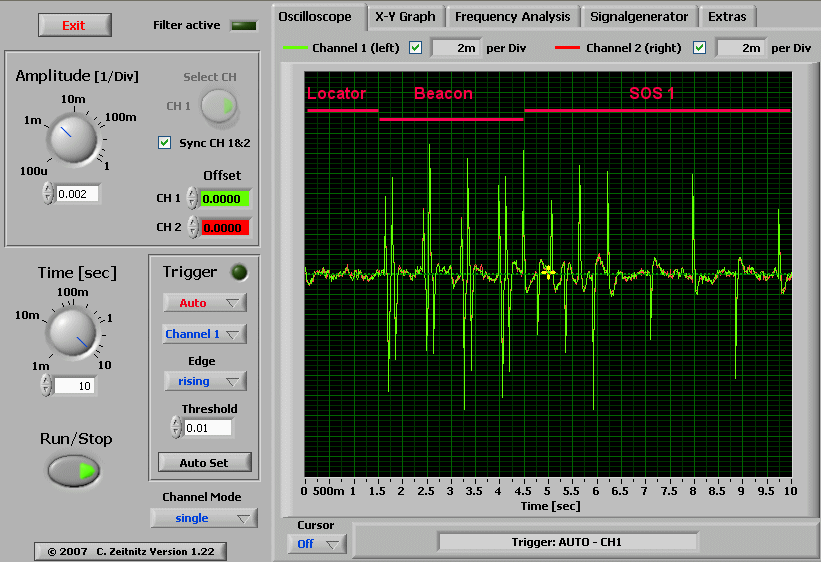821x562 pixels.
Task: Click the CH 2 offset red field
Action: pos(225,228)
